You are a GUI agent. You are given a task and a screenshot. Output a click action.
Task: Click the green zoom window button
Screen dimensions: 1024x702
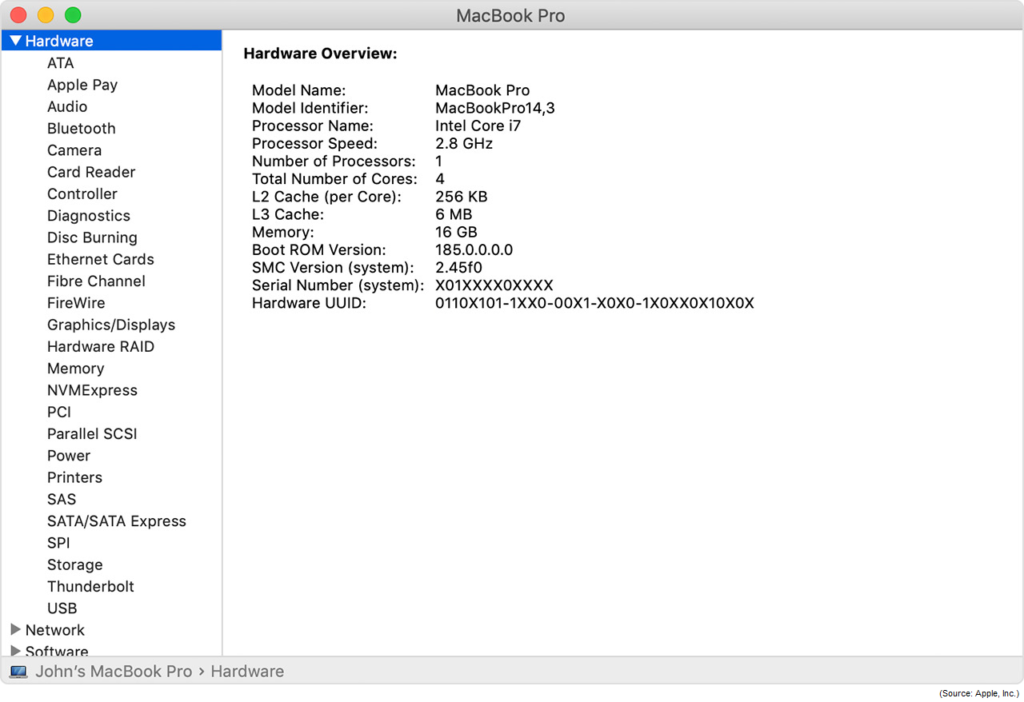point(73,15)
